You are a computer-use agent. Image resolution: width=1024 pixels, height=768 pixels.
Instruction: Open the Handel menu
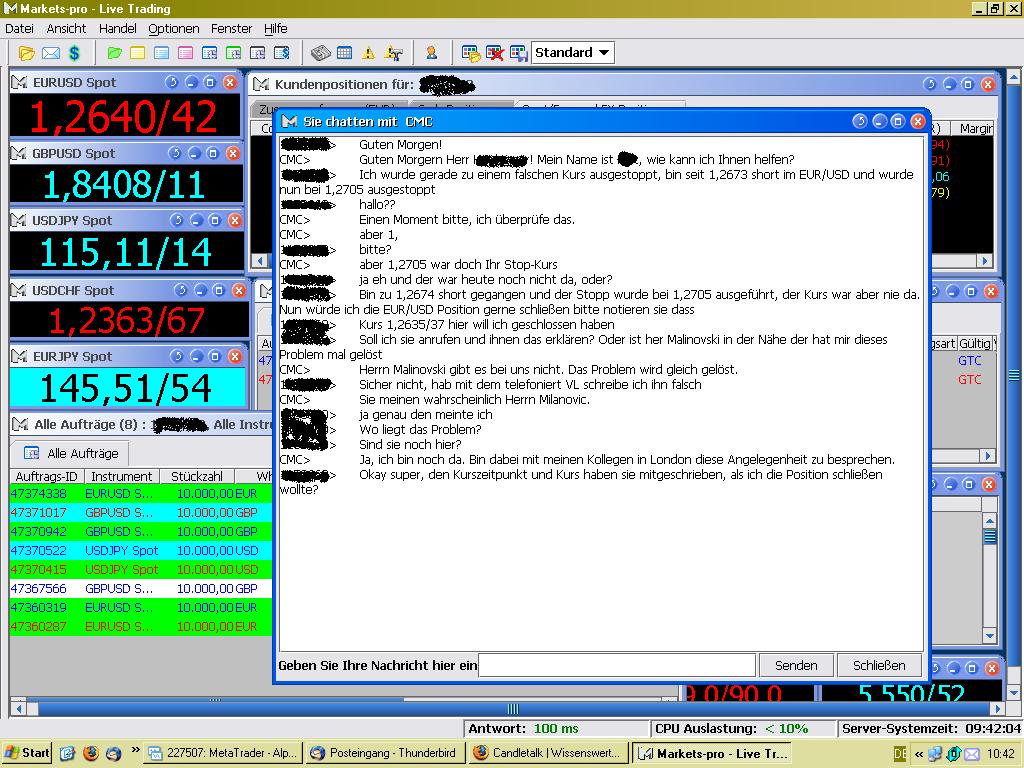(118, 29)
